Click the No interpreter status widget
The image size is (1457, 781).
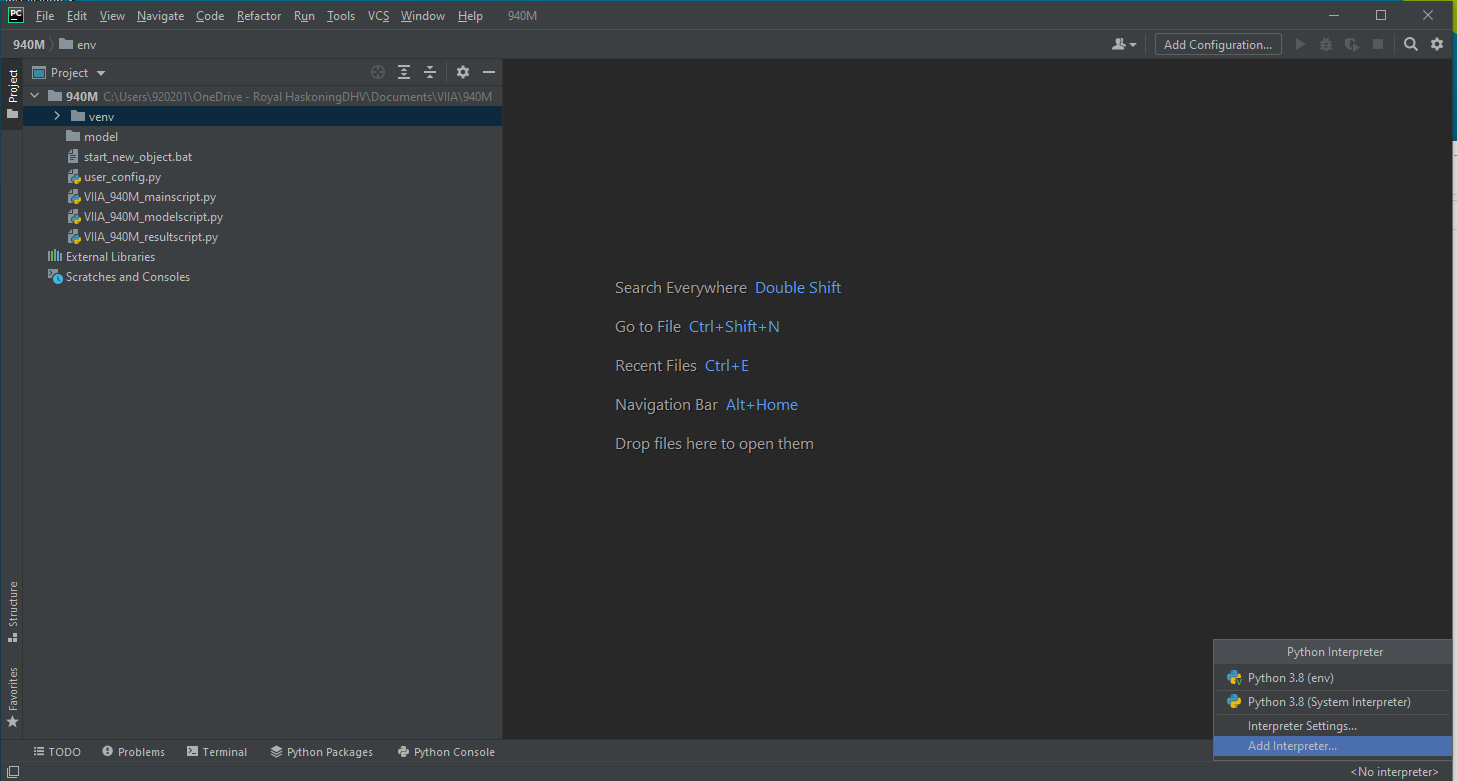coord(1394,772)
